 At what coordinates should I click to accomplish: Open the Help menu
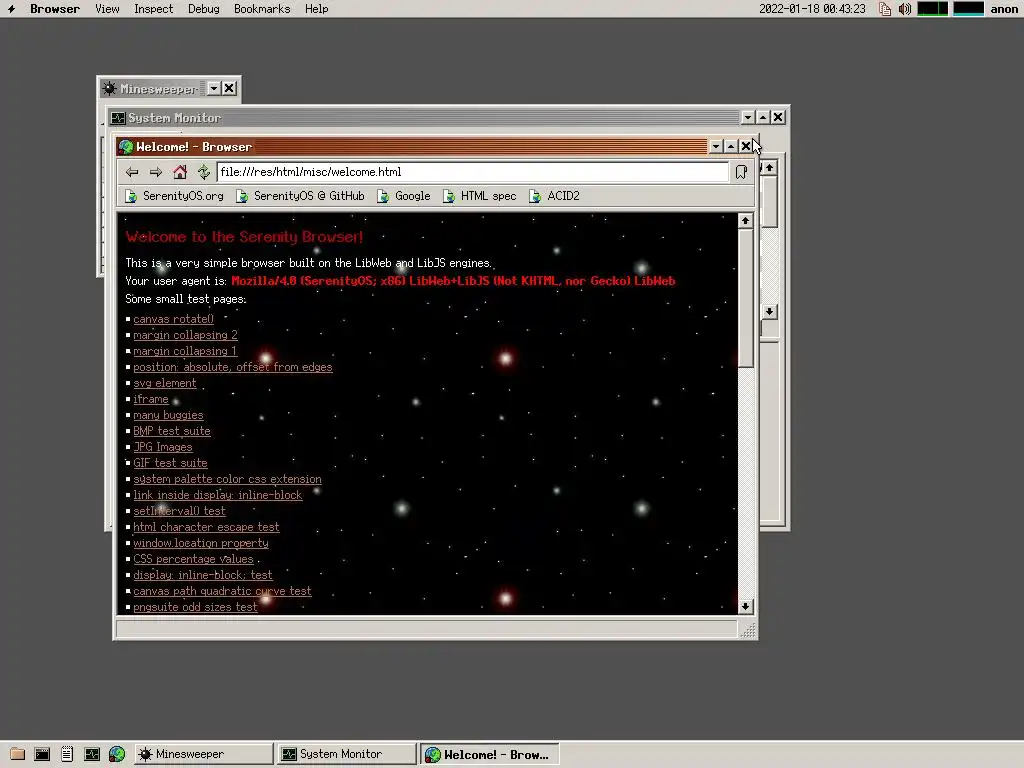pos(316,8)
